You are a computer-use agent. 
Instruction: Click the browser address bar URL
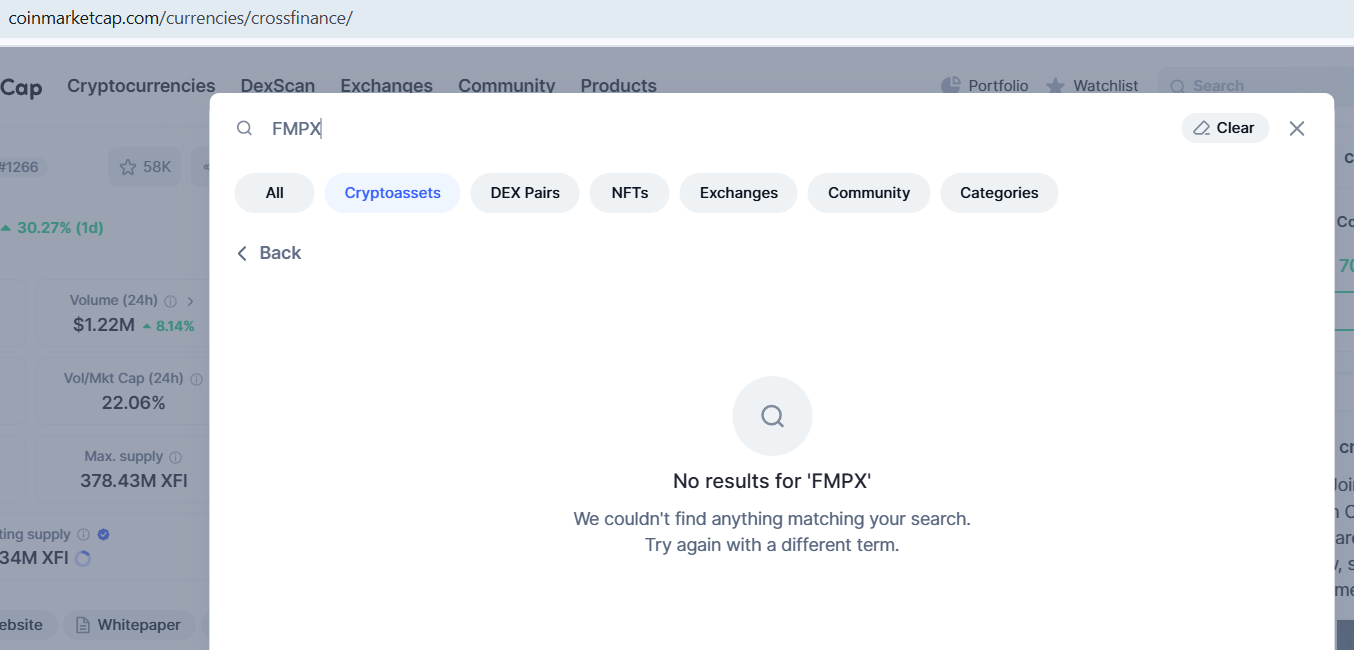coord(180,18)
